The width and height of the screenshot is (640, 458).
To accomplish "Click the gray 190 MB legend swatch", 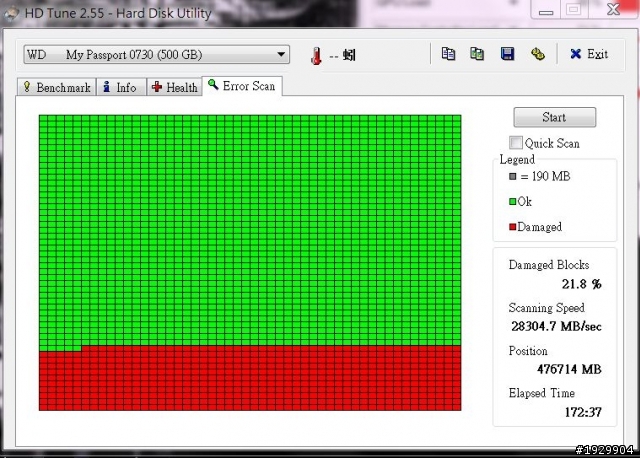I will tap(513, 176).
